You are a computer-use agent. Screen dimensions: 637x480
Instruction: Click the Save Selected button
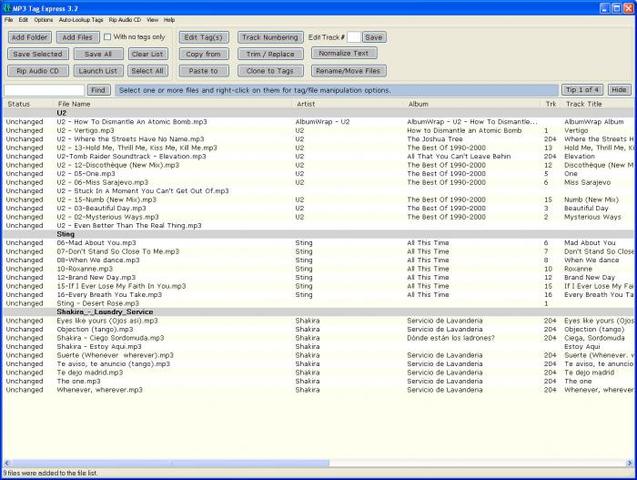[38, 54]
